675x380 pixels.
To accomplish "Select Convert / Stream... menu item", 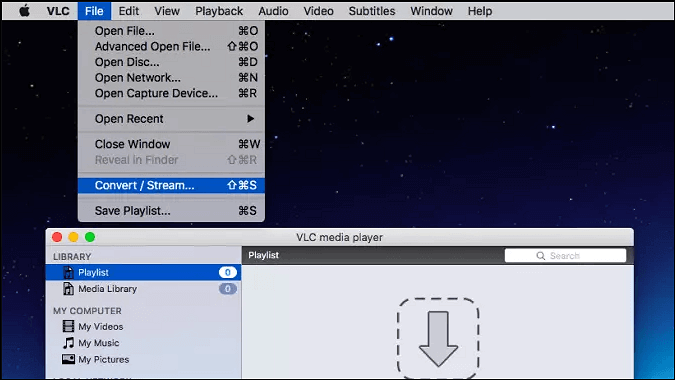I will click(171, 185).
